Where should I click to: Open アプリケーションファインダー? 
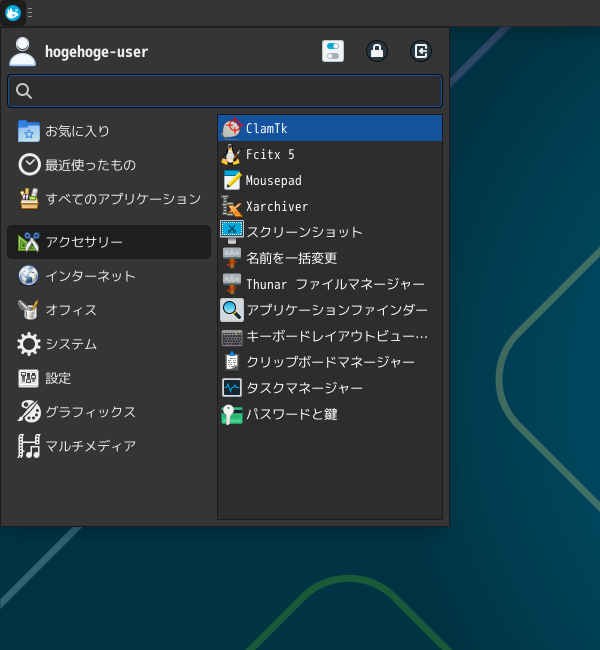(x=336, y=310)
